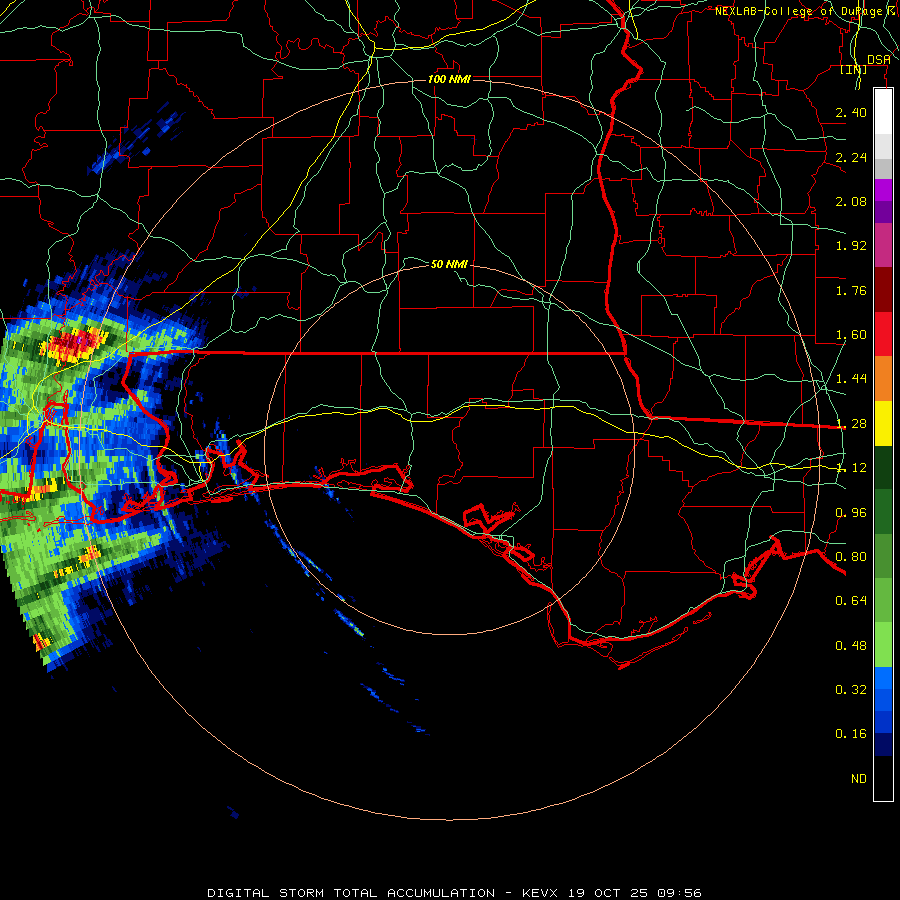Select the 1.92 legend value

click(851, 246)
